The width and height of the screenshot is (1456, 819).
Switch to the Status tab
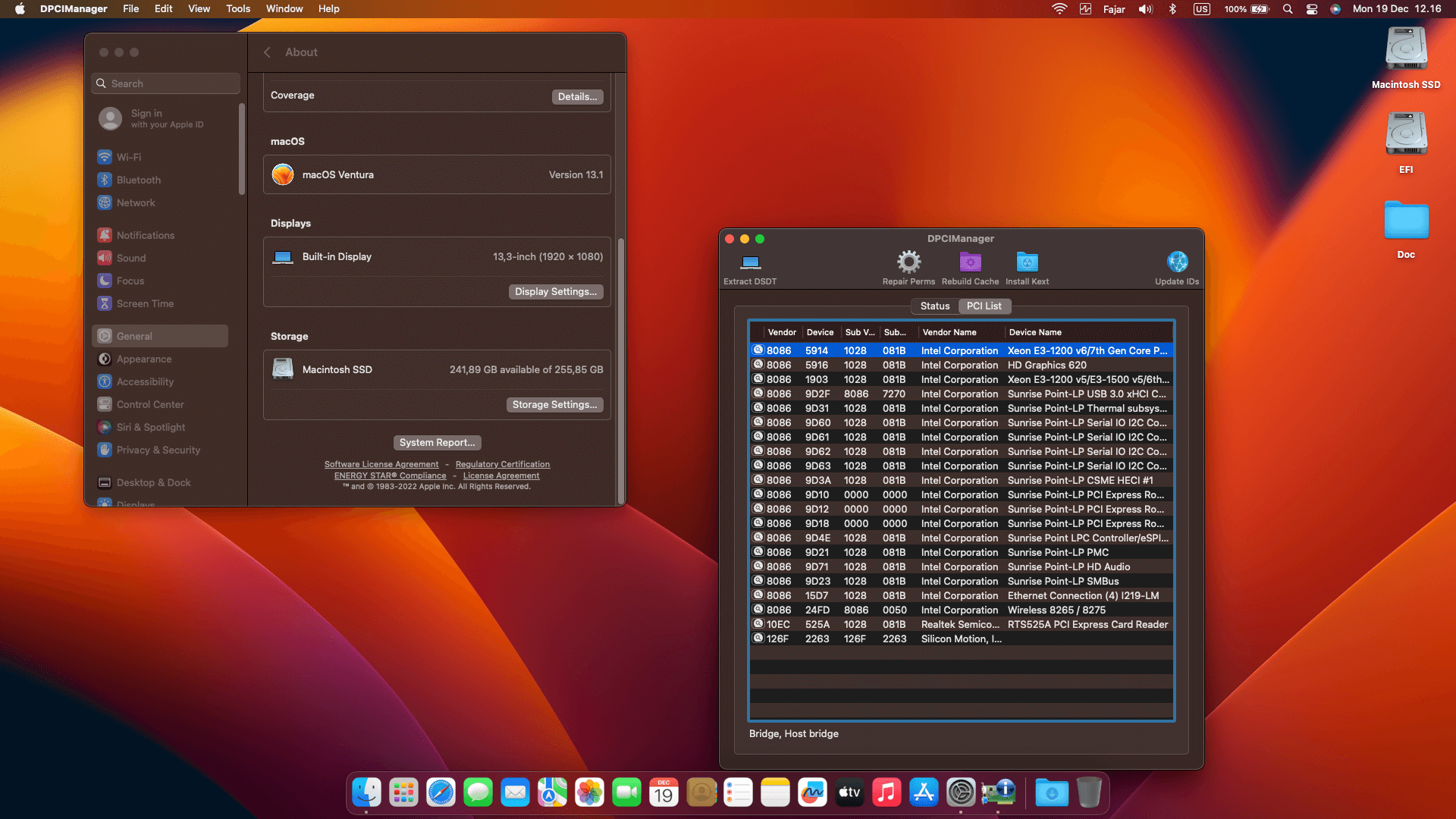[934, 306]
